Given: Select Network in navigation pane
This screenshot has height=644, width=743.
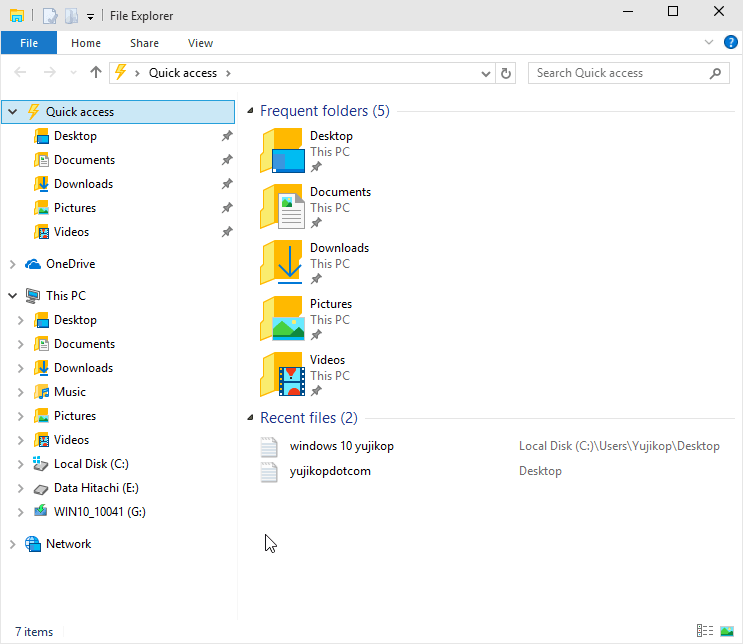Looking at the screenshot, I should pyautogui.click(x=68, y=544).
